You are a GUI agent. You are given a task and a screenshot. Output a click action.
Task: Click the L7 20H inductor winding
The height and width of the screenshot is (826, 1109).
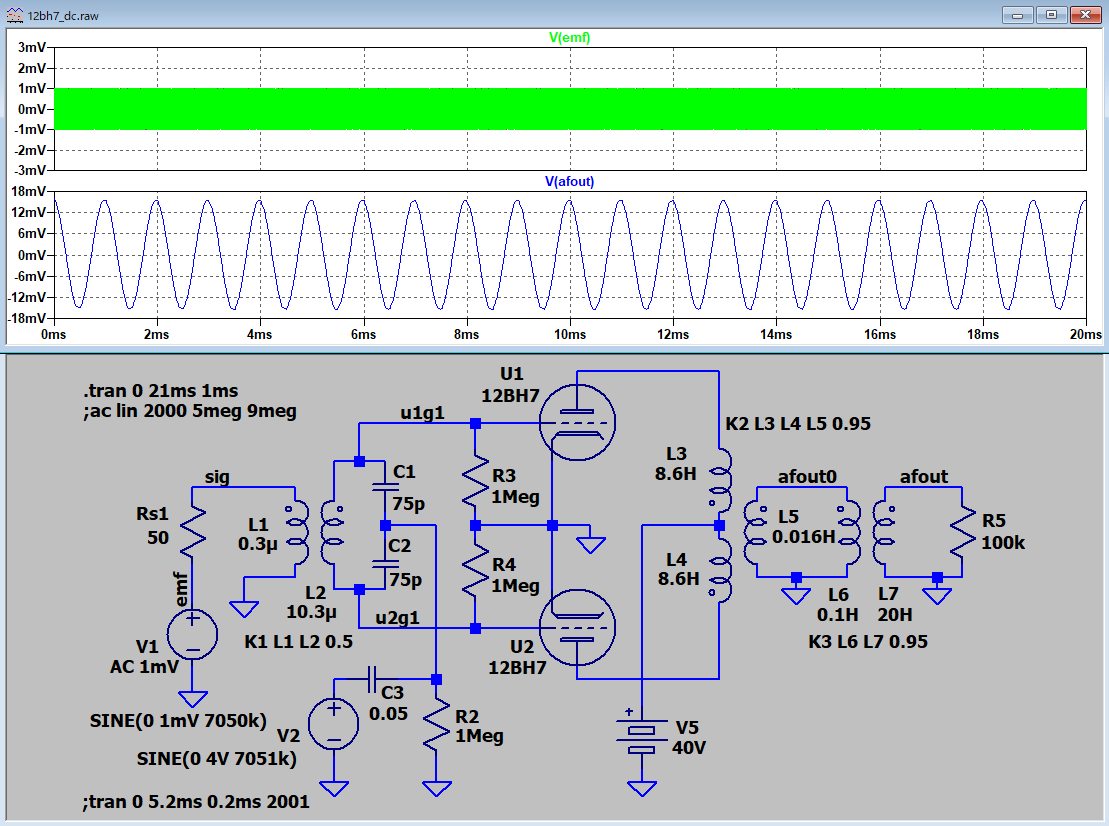coord(882,532)
